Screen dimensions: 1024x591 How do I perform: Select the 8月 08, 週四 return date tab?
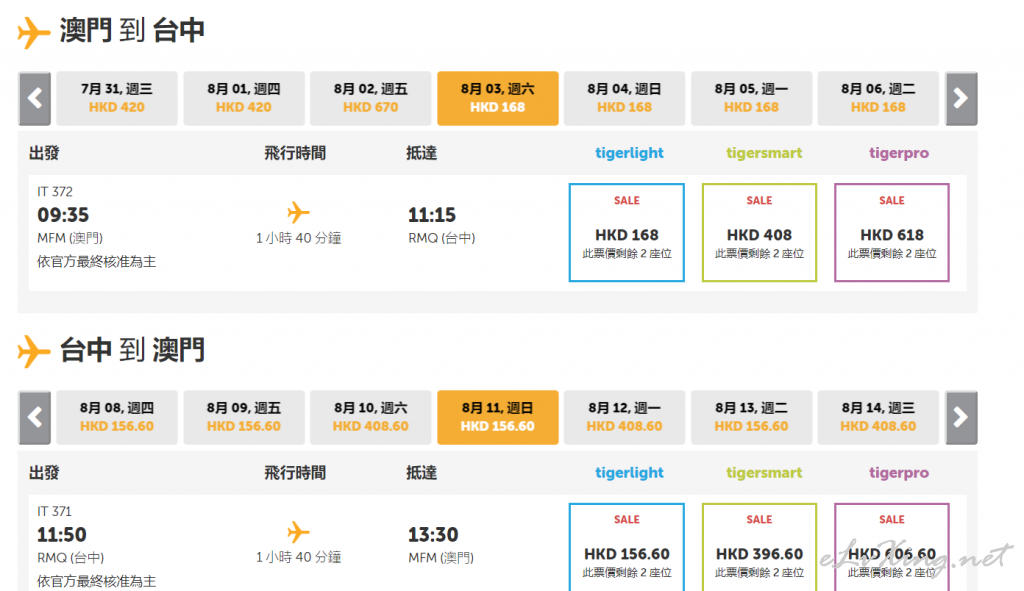coord(117,418)
